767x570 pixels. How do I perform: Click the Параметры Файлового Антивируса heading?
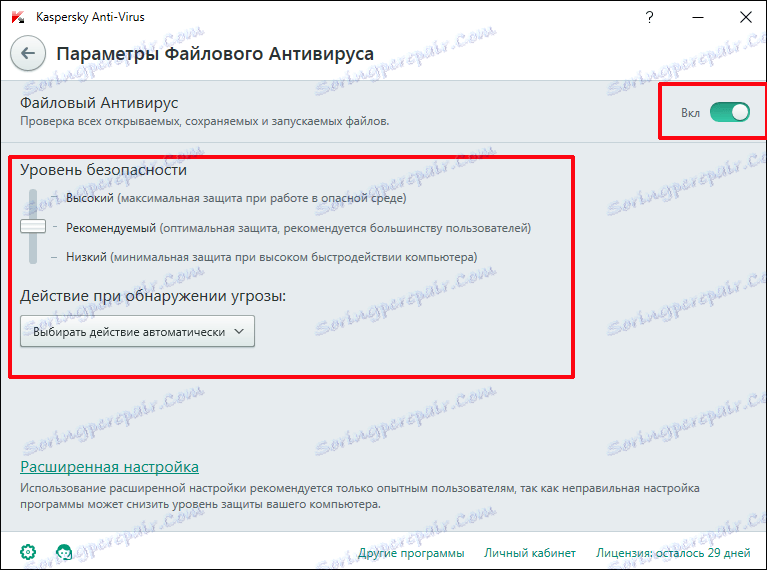coord(215,54)
